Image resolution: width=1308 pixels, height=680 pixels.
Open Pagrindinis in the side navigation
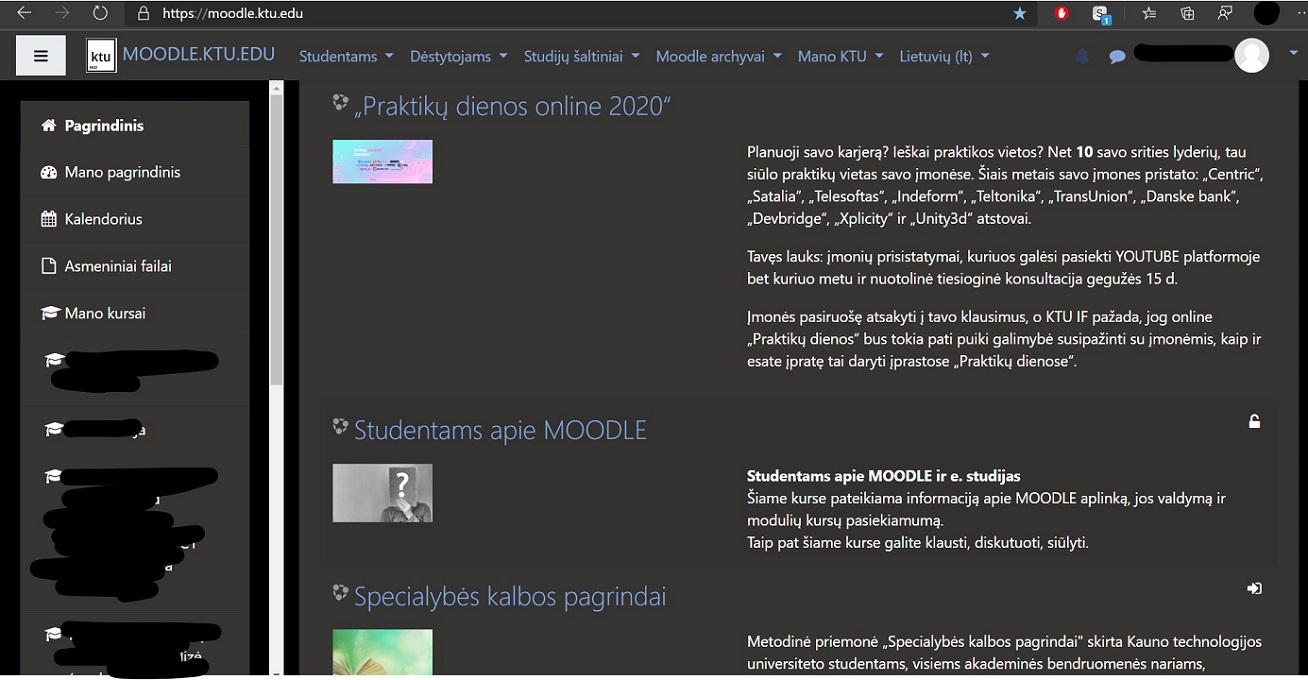(x=135, y=125)
